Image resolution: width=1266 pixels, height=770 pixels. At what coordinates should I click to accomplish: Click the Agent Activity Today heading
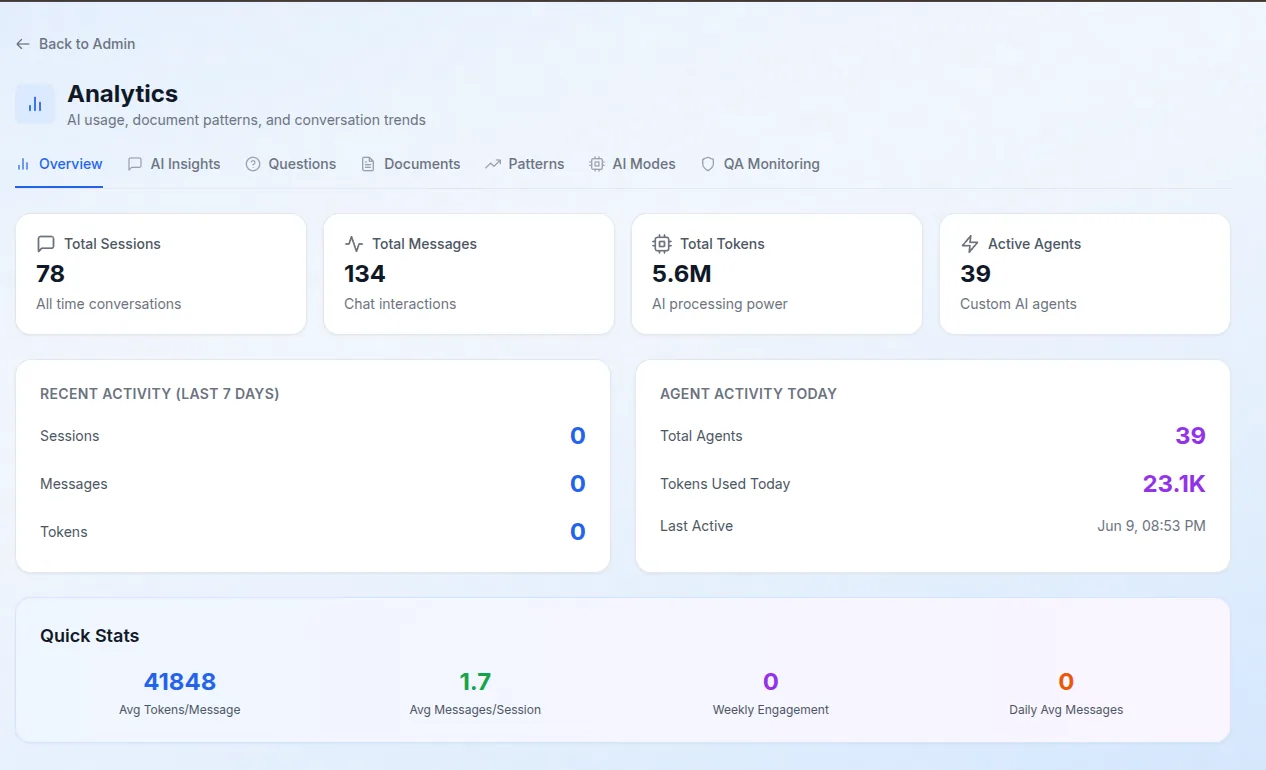[748, 394]
